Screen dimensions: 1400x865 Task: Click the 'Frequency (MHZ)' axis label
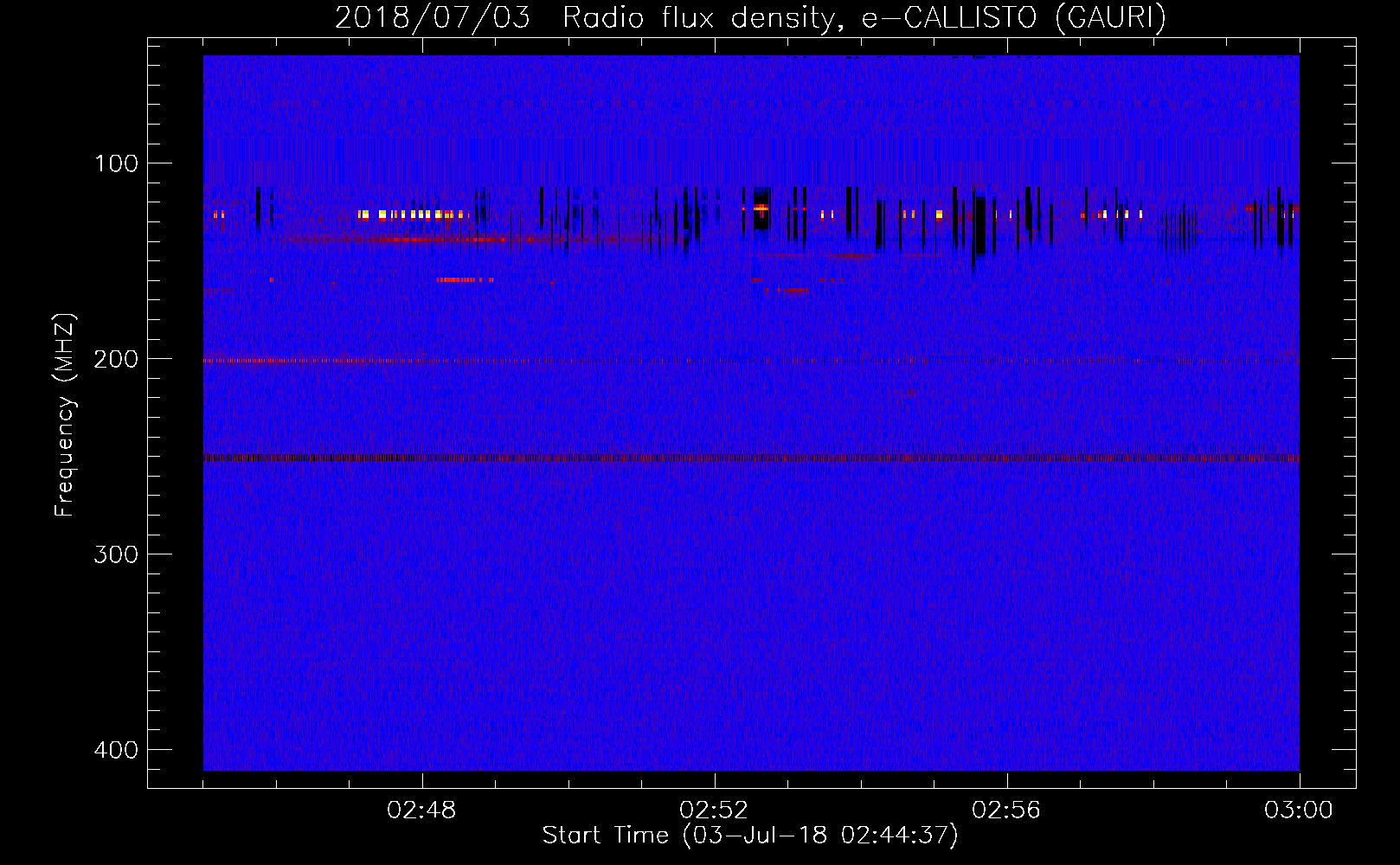65,415
